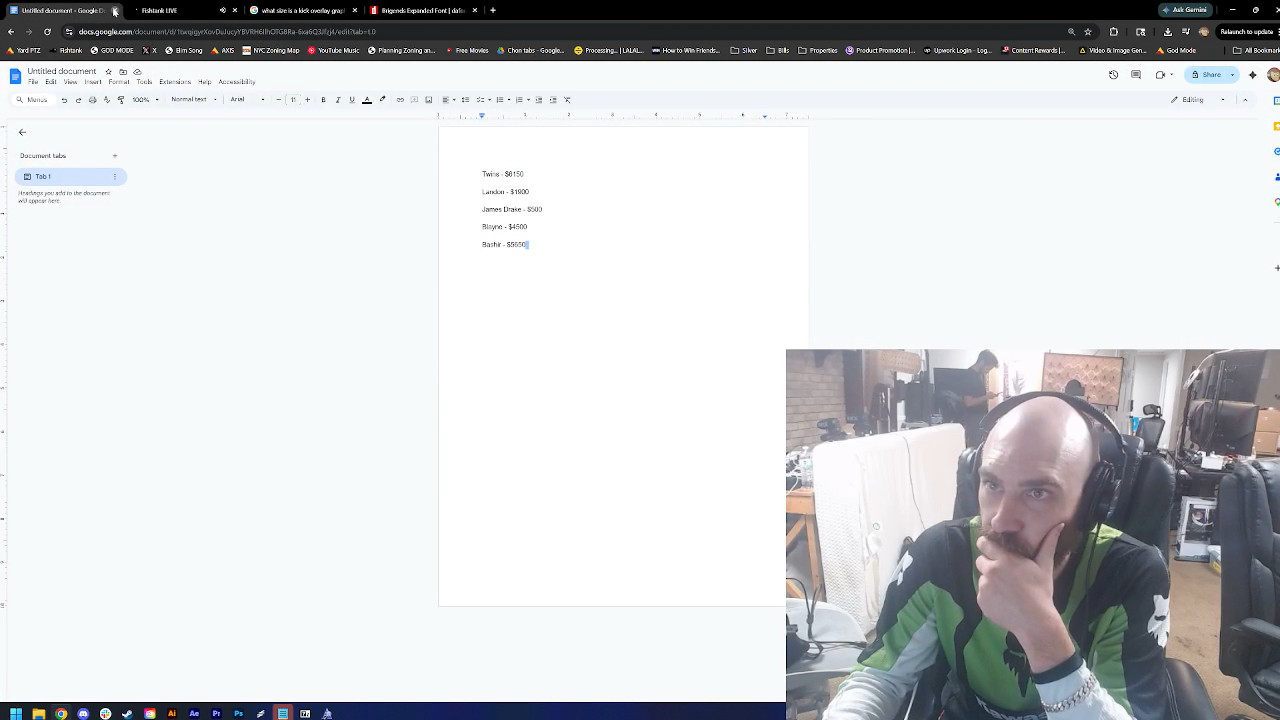This screenshot has height=720, width=1280.
Task: Decrease indent with the toolbar icon
Action: click(539, 100)
